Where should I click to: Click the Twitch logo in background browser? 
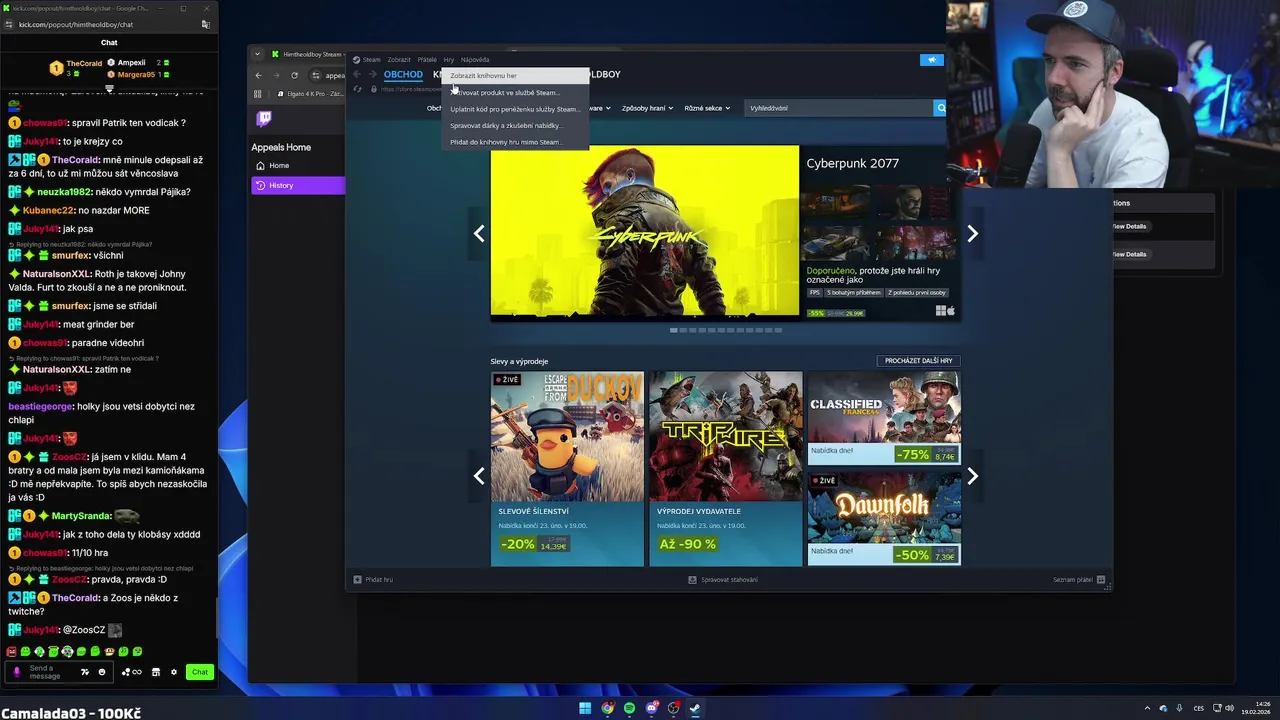coord(264,119)
